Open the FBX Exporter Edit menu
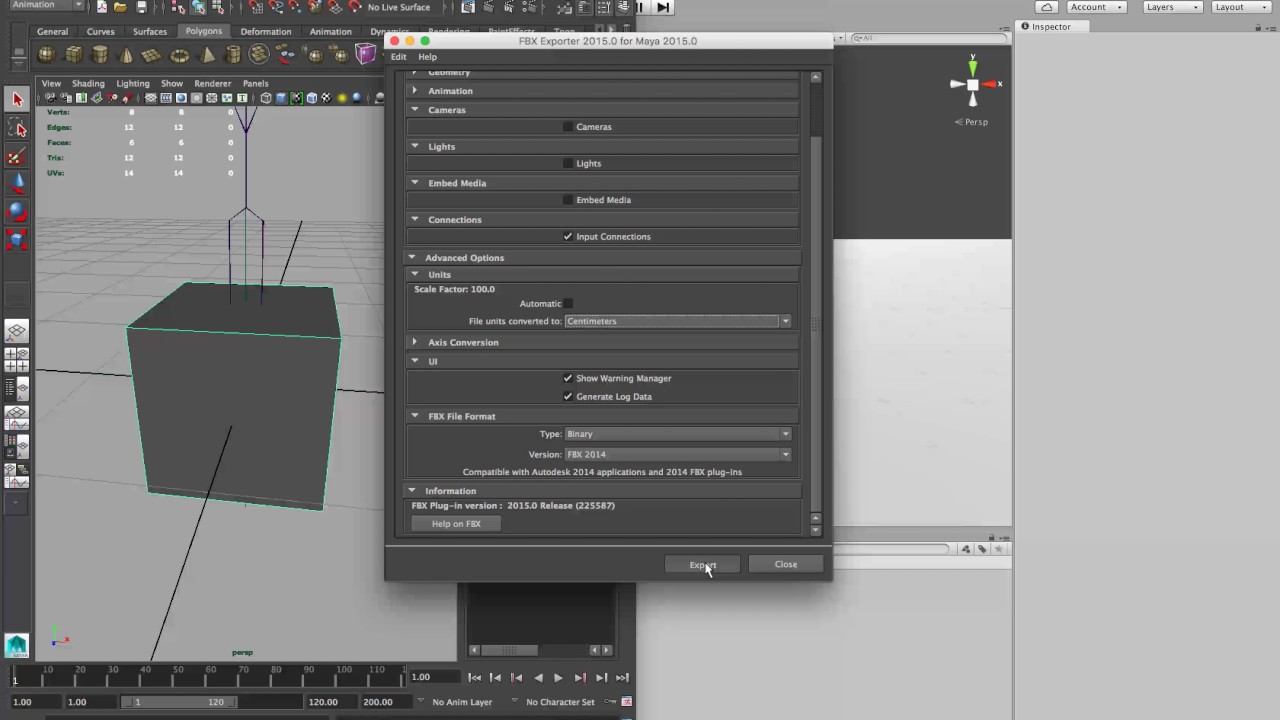 (398, 57)
